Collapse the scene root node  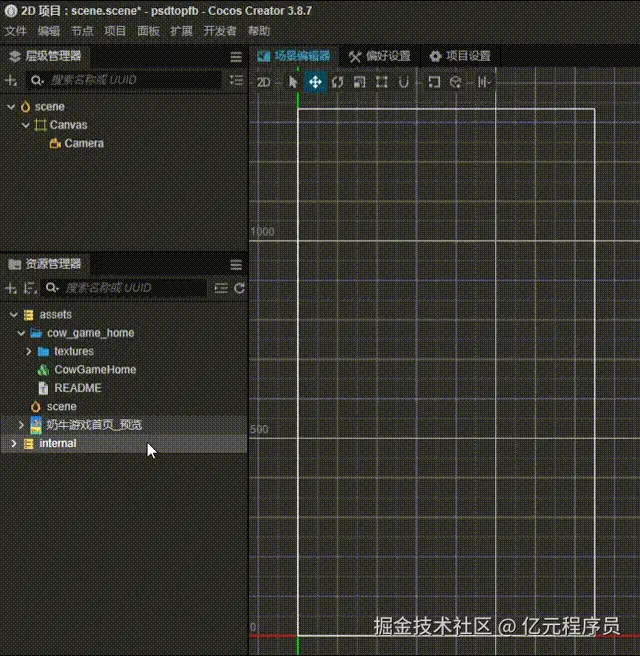[x=11, y=107]
